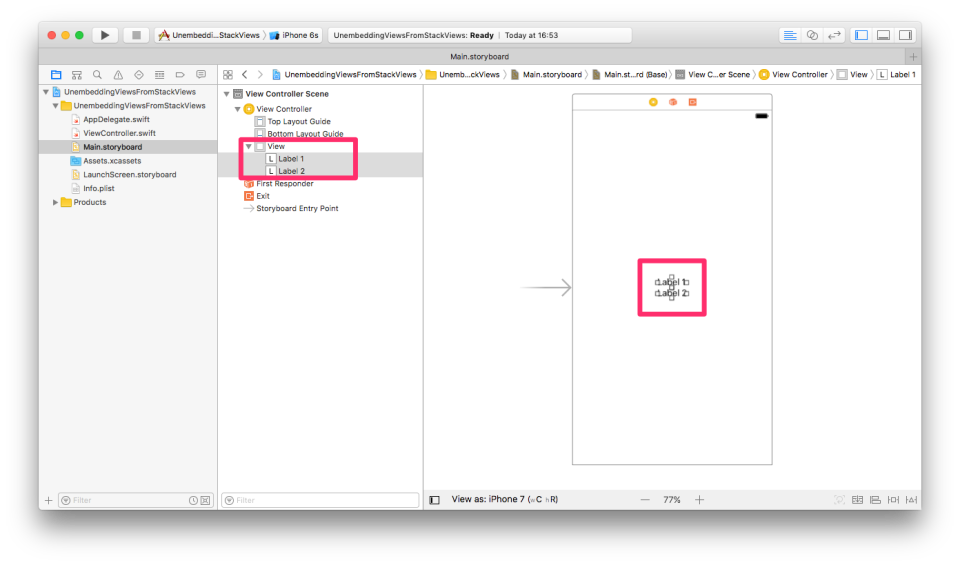Select the UnembeddingViewsFromStackViews project breadcrumb in jump bar

[344, 75]
